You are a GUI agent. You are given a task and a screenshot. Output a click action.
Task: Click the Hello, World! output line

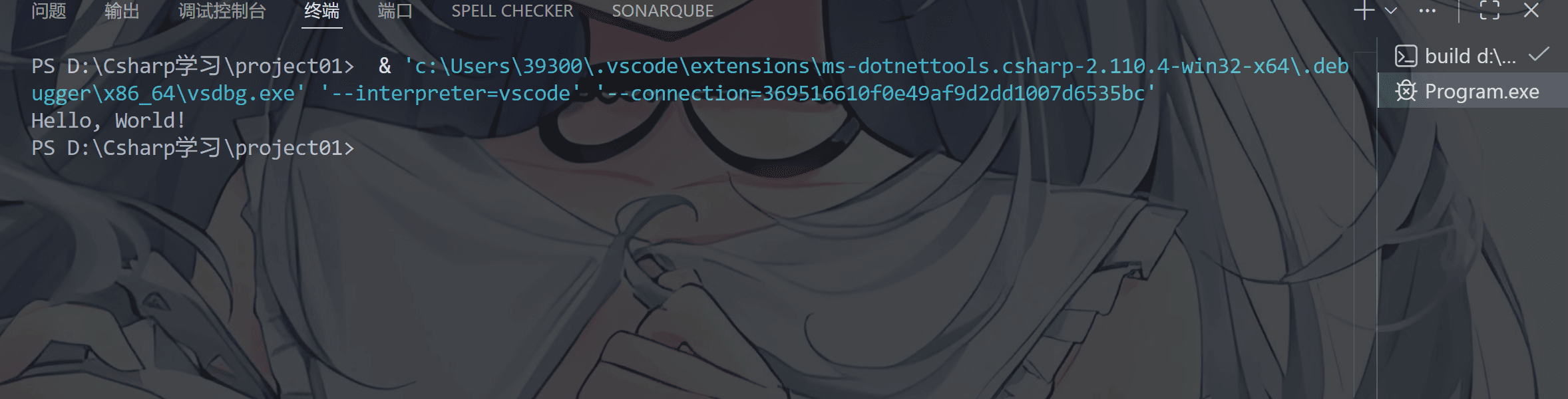[108, 121]
